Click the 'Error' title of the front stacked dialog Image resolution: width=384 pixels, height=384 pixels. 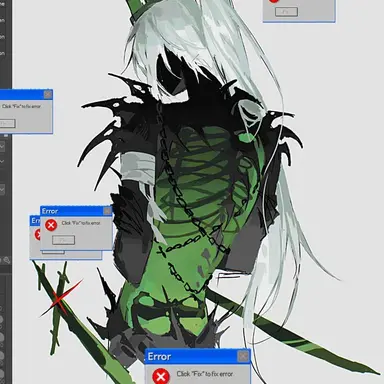[50, 211]
